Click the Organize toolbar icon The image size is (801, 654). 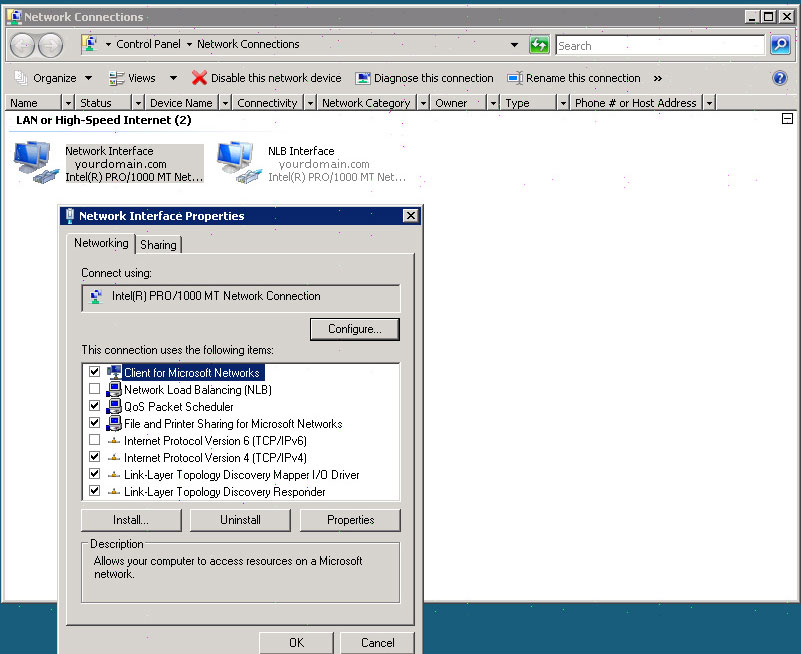(x=21, y=78)
